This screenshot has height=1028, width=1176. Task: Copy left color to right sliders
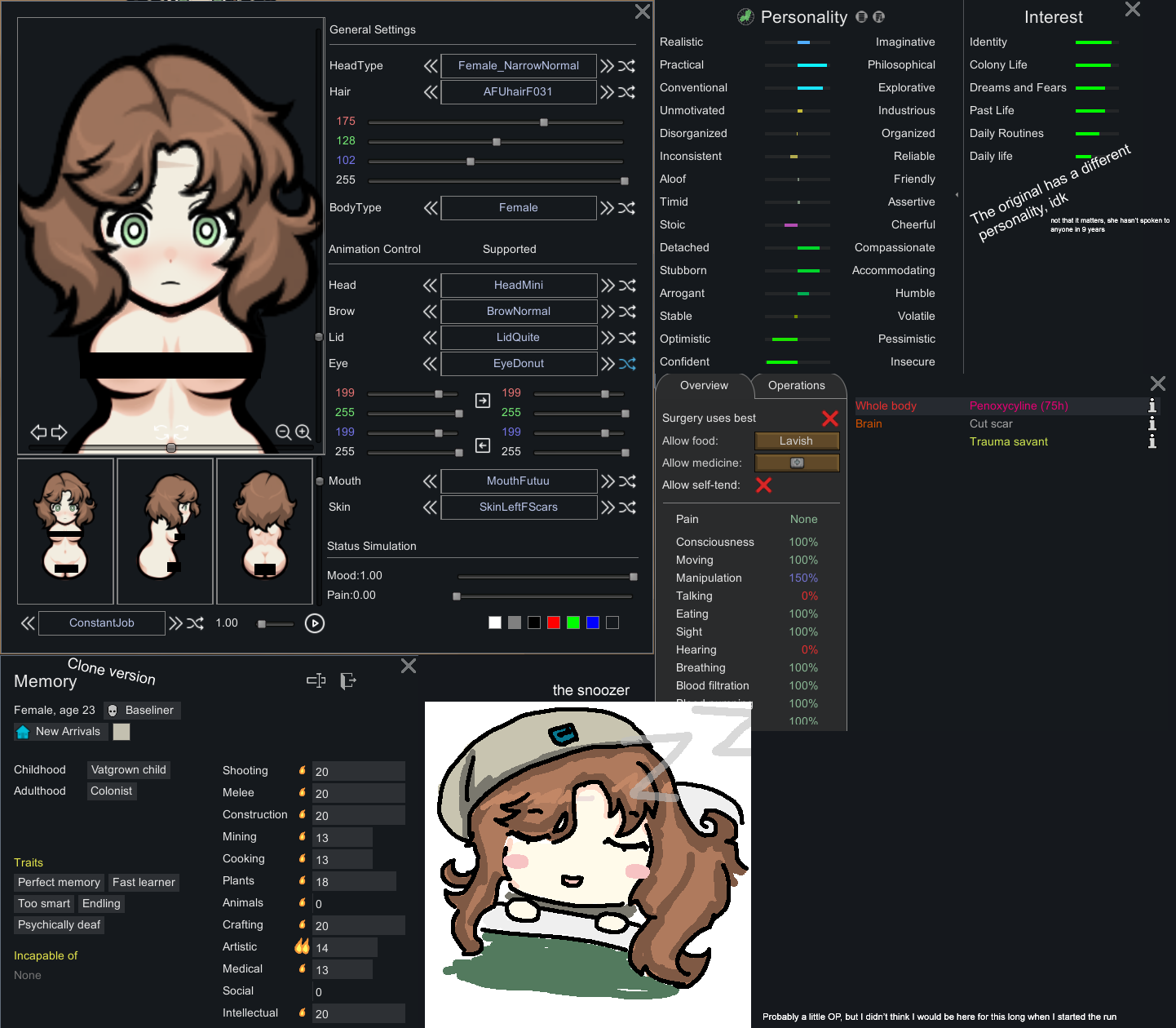(483, 401)
